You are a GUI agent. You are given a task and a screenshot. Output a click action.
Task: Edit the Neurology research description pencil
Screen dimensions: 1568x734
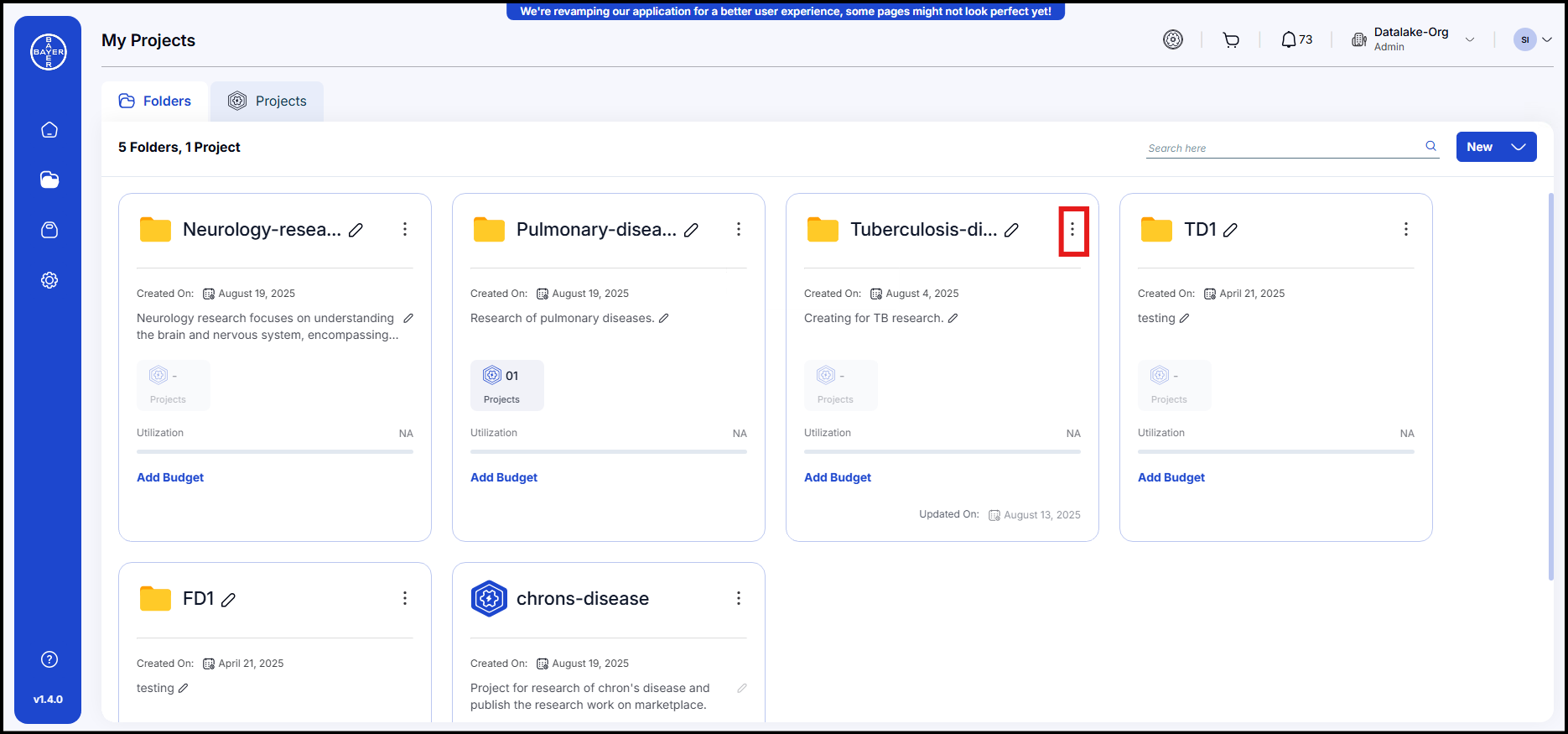coord(408,318)
